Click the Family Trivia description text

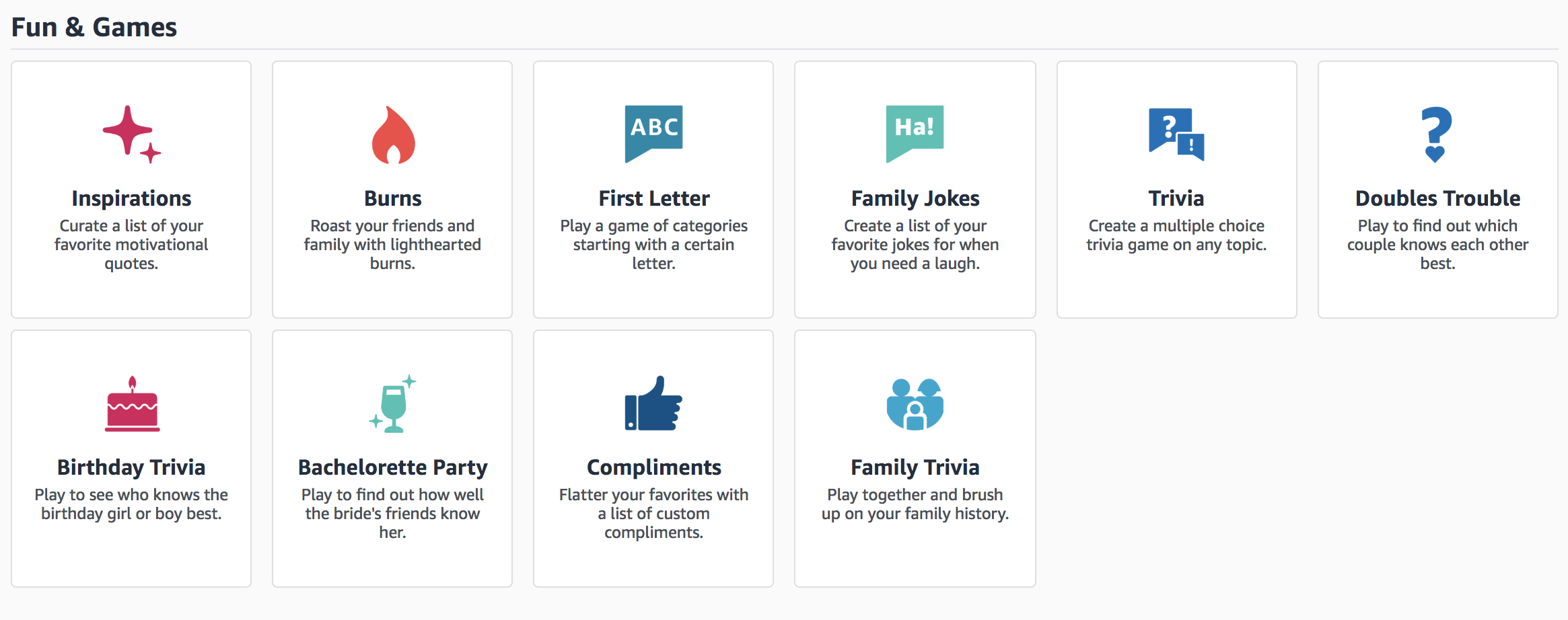click(x=915, y=504)
